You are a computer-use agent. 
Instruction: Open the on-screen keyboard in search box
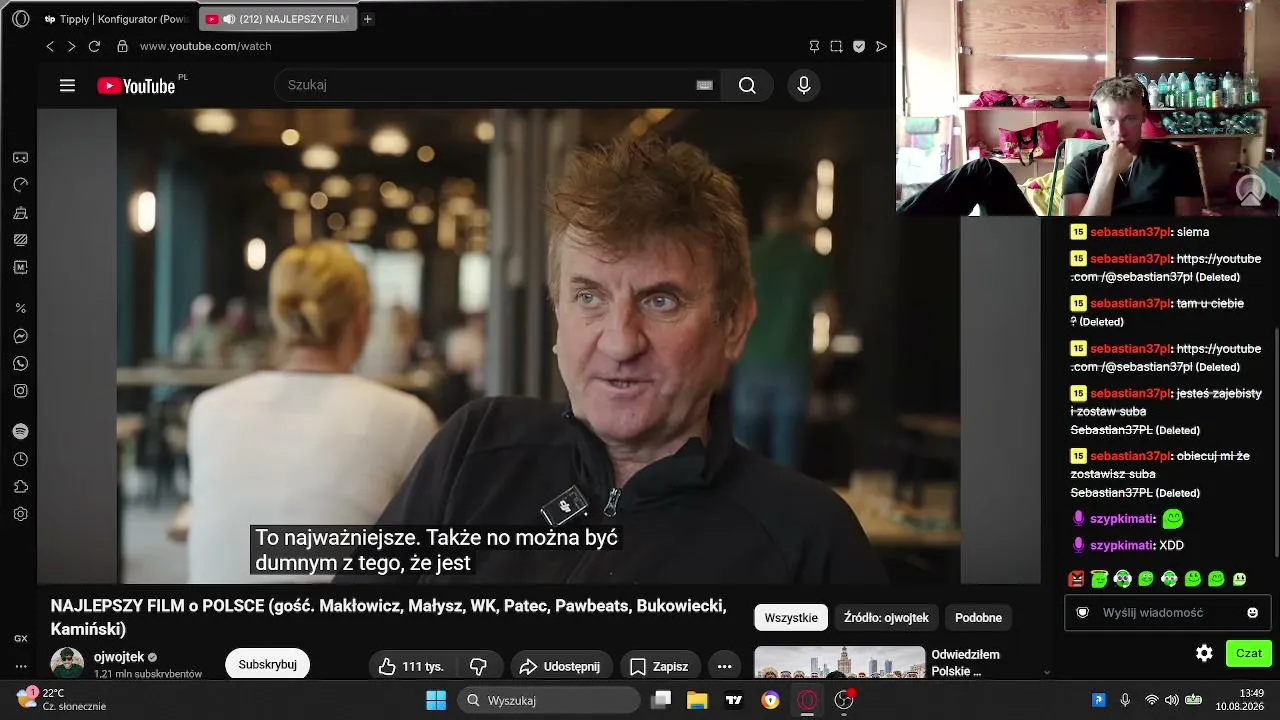704,85
